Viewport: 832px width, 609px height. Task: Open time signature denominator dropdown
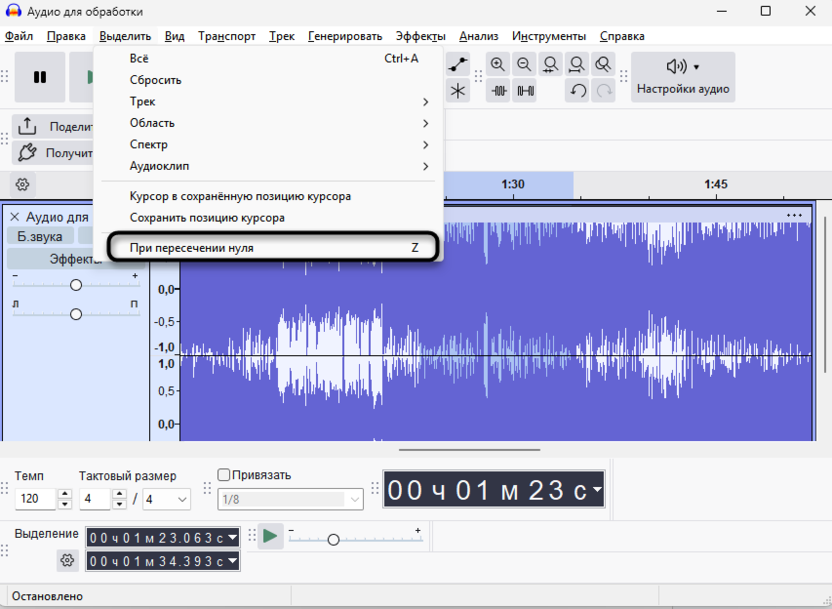click(167, 499)
